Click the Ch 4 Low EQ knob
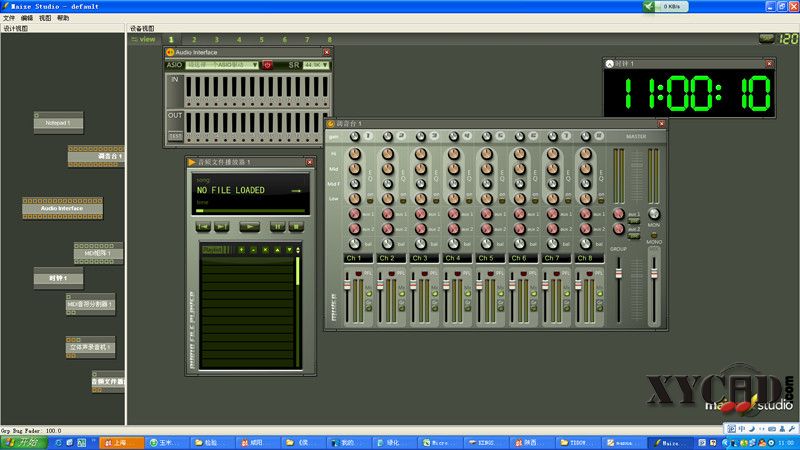This screenshot has height=450, width=800. click(454, 198)
